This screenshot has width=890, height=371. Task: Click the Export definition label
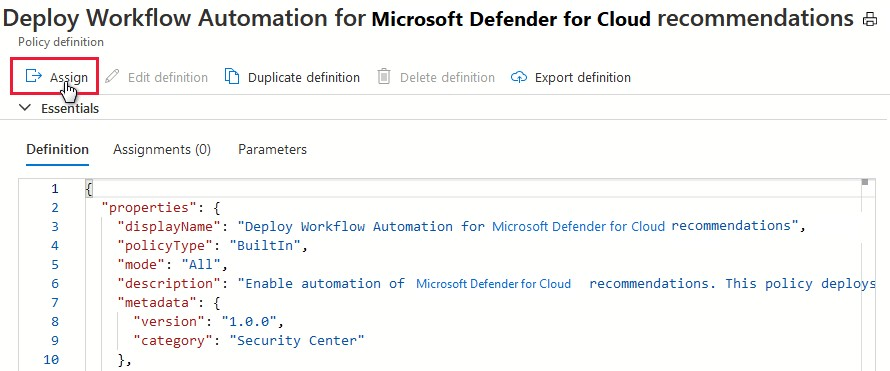click(583, 77)
